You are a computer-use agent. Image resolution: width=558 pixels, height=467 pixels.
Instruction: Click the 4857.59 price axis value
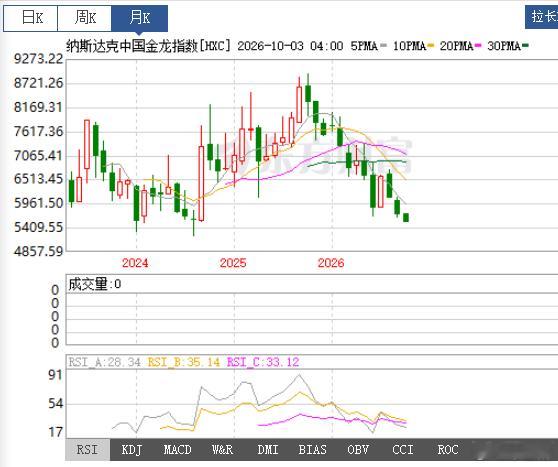[x=38, y=251]
